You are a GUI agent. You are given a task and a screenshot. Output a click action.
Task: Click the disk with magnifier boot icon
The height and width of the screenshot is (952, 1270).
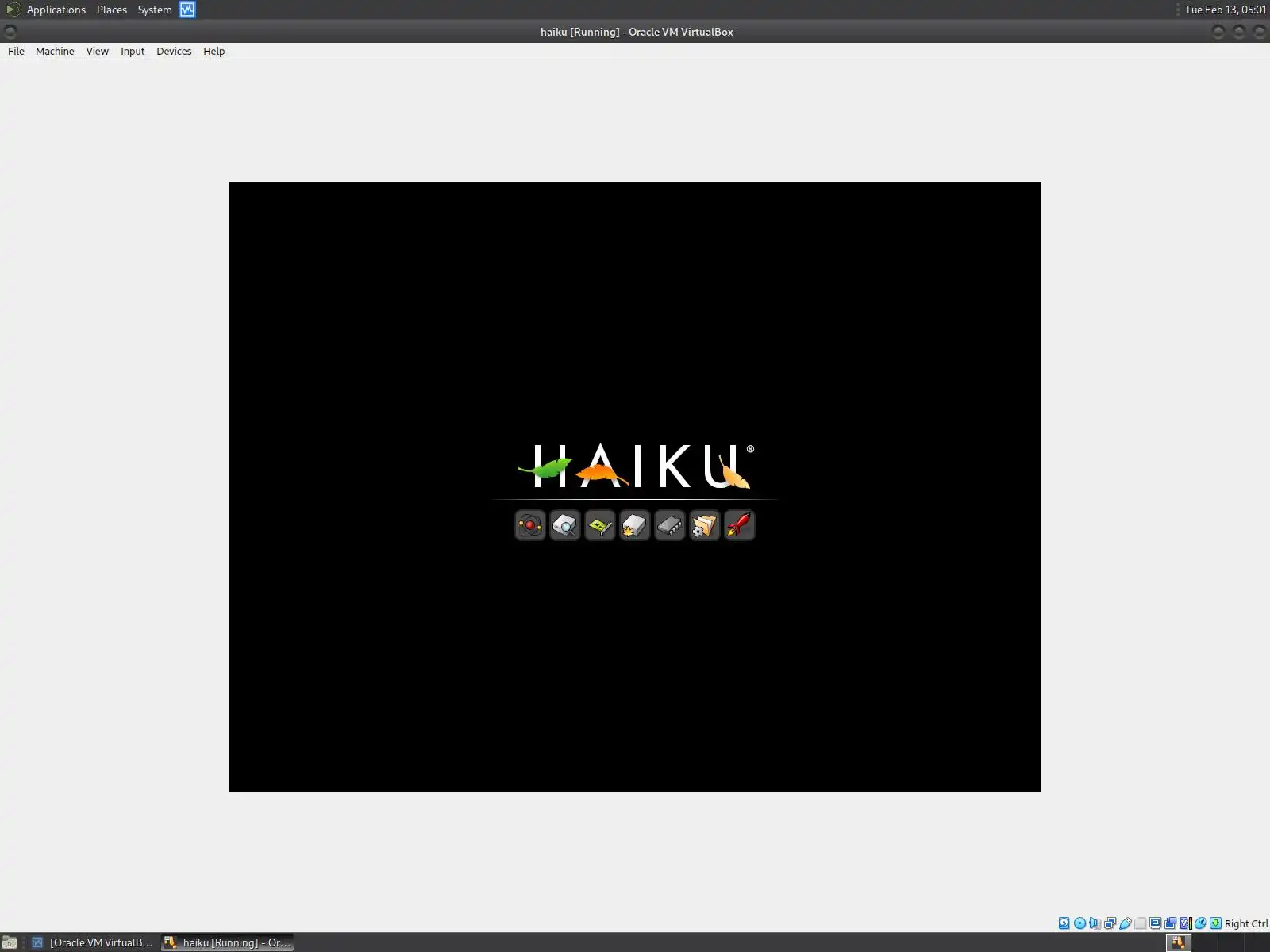565,525
